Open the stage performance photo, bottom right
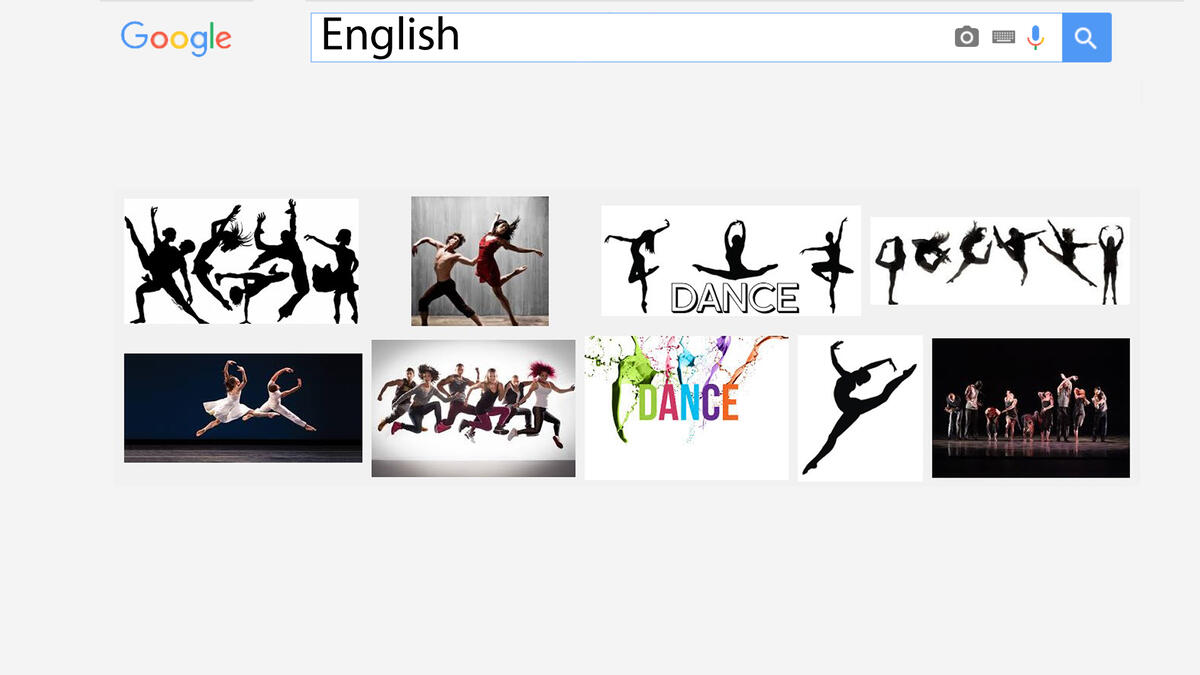 click(x=1031, y=407)
